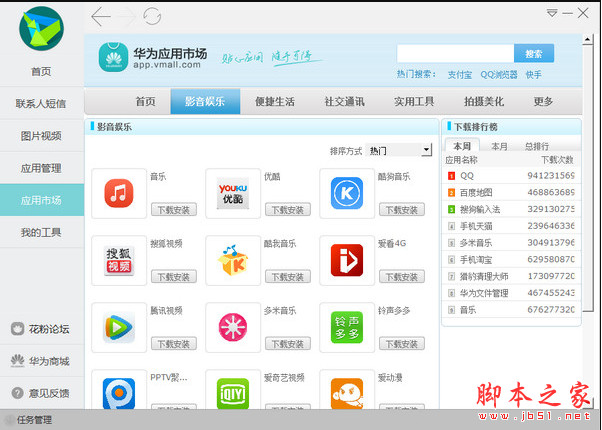Click 下载安装 for 优酷

click(288, 210)
